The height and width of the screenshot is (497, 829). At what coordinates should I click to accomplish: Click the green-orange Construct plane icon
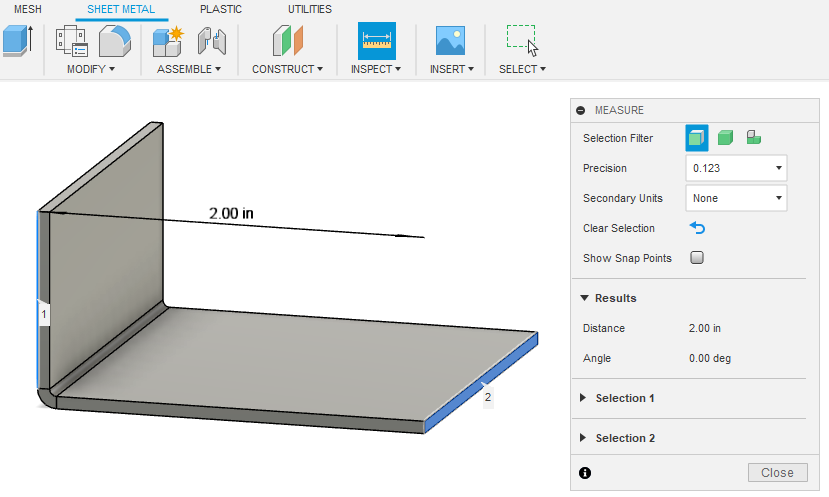coord(287,41)
